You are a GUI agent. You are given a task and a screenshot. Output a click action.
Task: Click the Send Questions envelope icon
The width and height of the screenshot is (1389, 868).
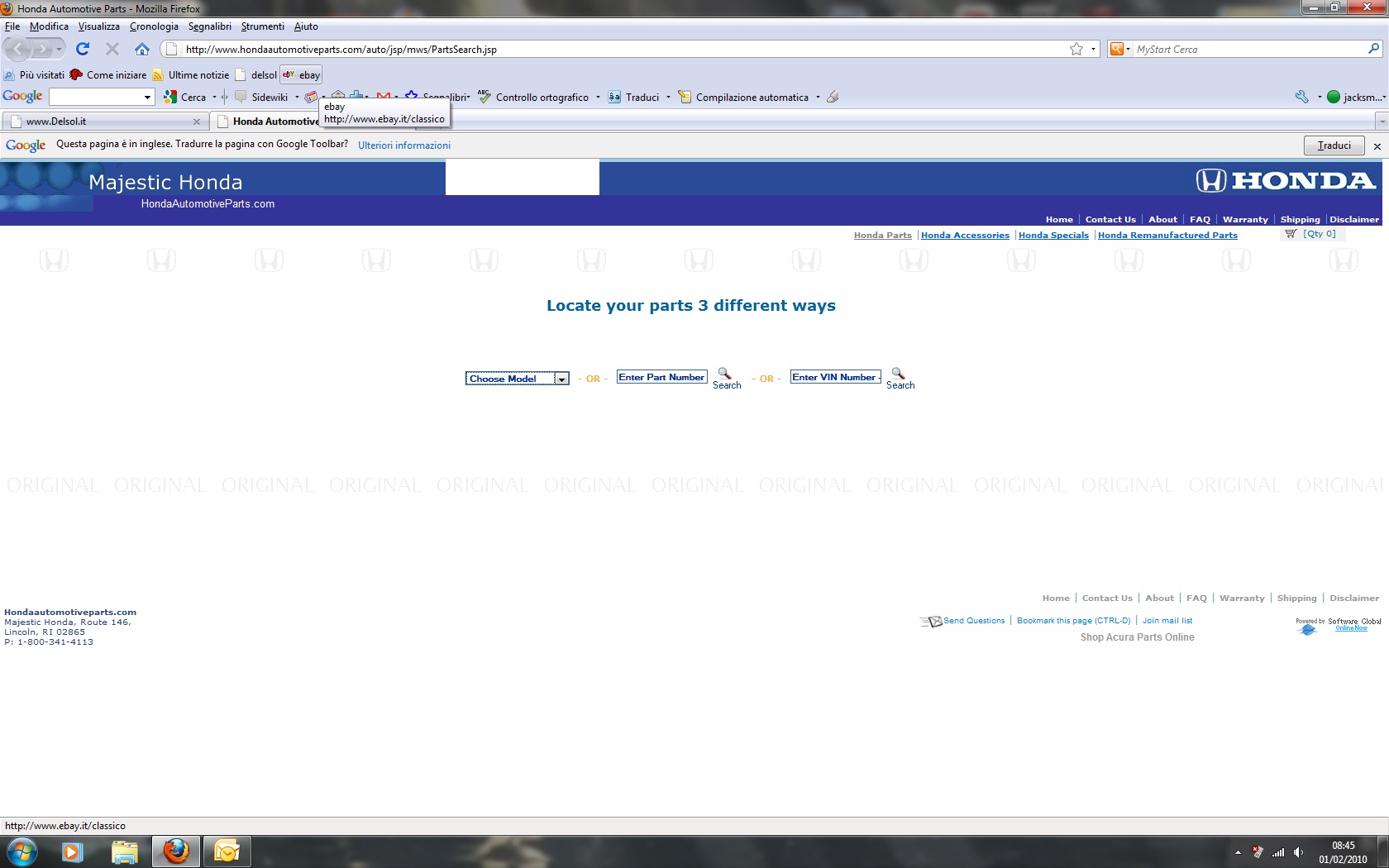[x=931, y=621]
